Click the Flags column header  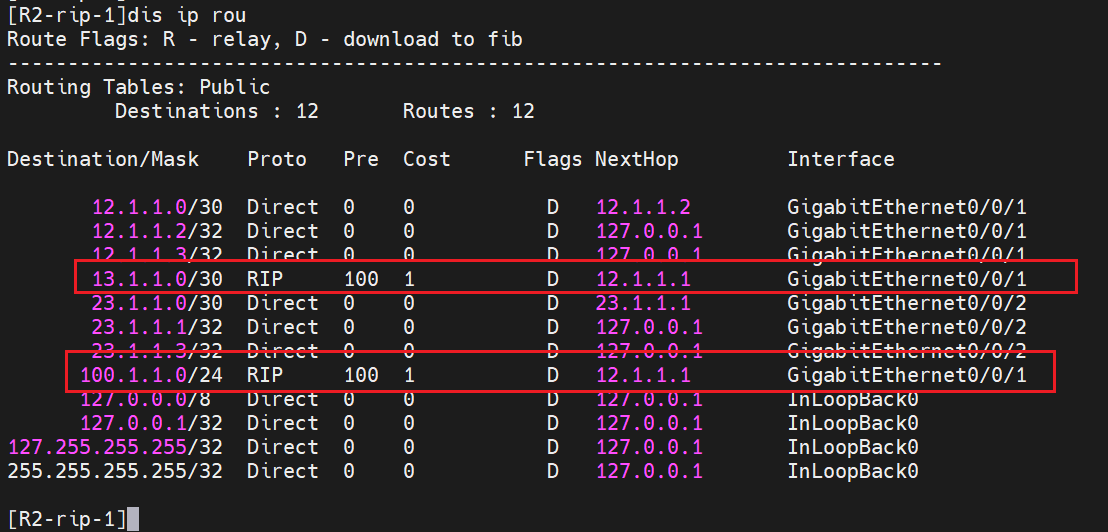[552, 159]
